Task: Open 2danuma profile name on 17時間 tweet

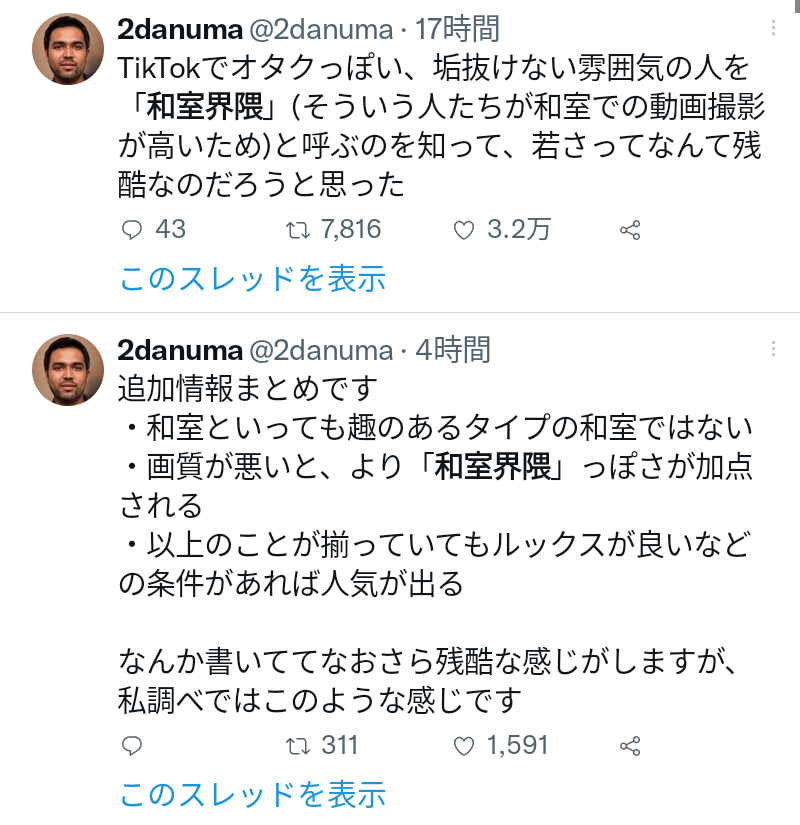Action: (x=179, y=29)
